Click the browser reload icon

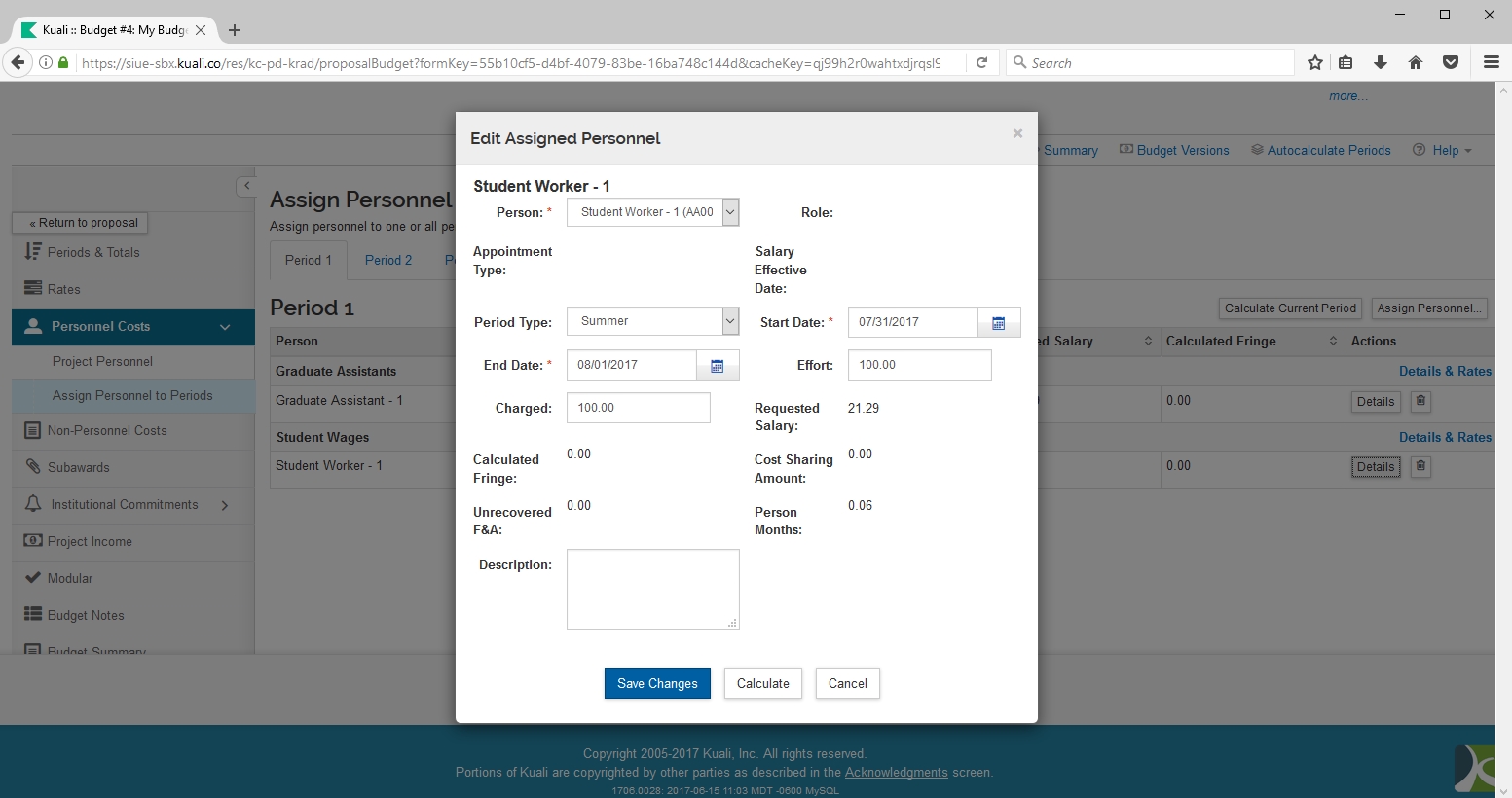tap(982, 63)
